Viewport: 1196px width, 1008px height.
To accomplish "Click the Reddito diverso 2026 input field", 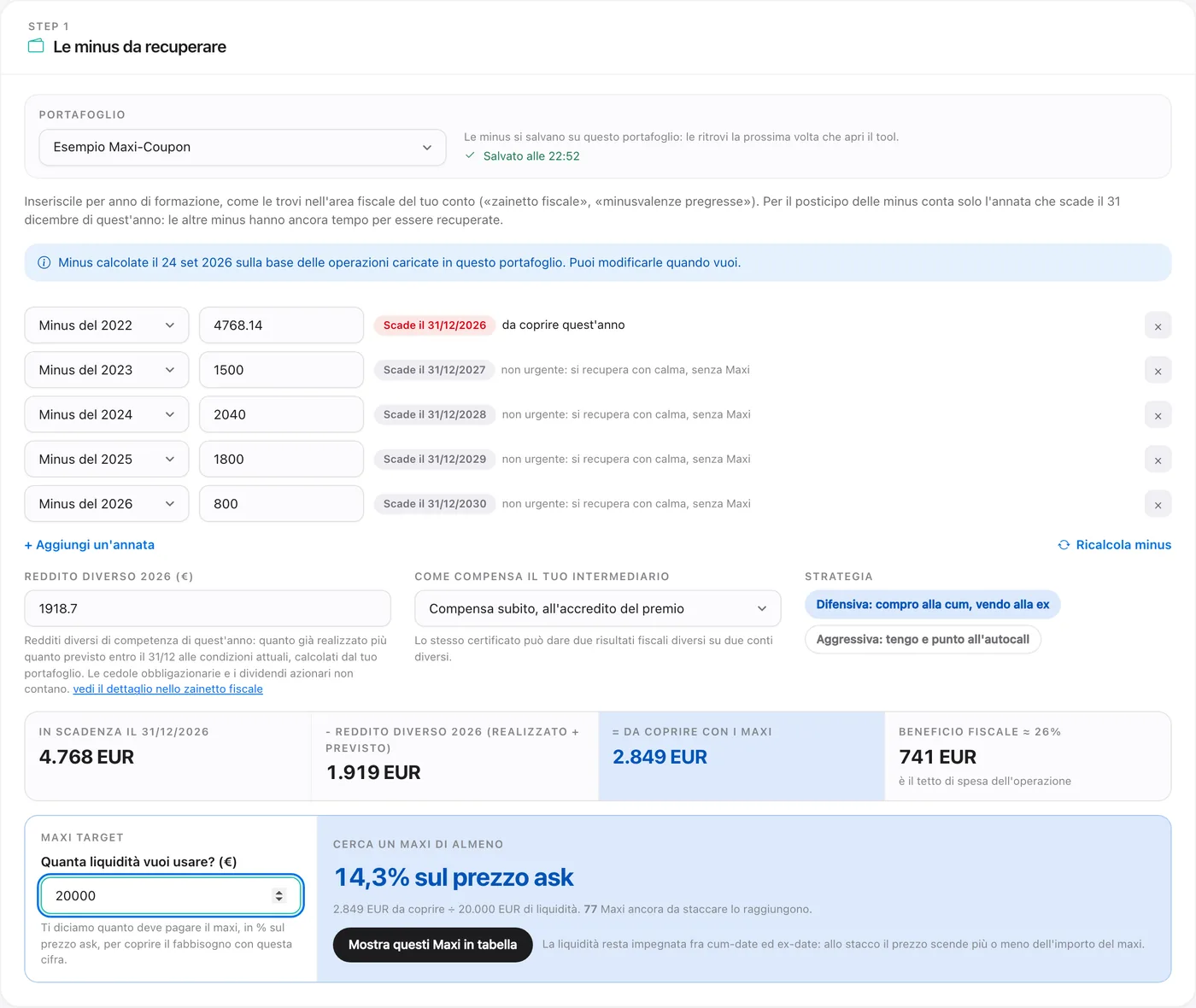I will [x=208, y=608].
